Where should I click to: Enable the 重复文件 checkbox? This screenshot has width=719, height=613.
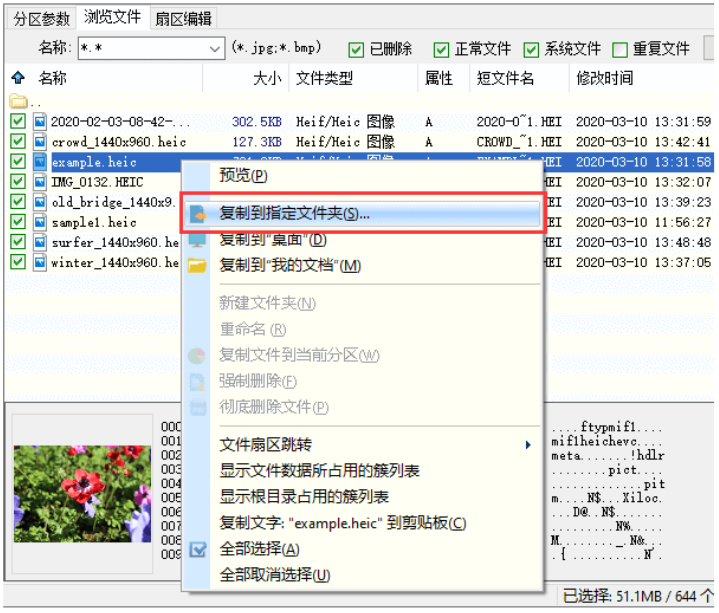coord(620,49)
